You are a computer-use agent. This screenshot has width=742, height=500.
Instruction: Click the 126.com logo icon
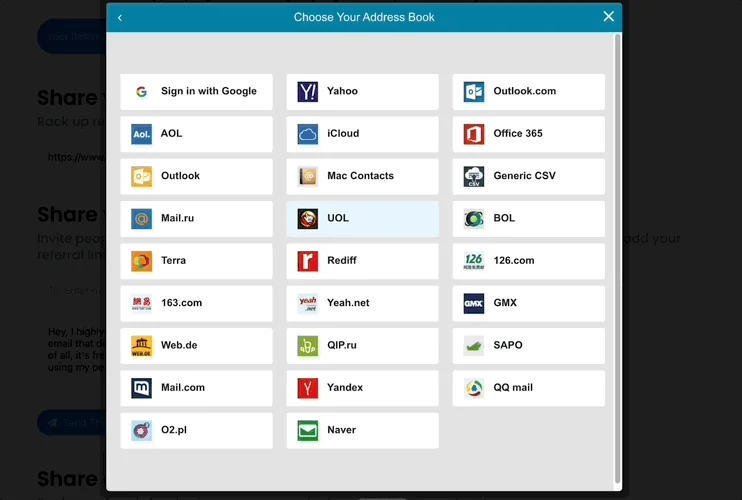coord(474,261)
